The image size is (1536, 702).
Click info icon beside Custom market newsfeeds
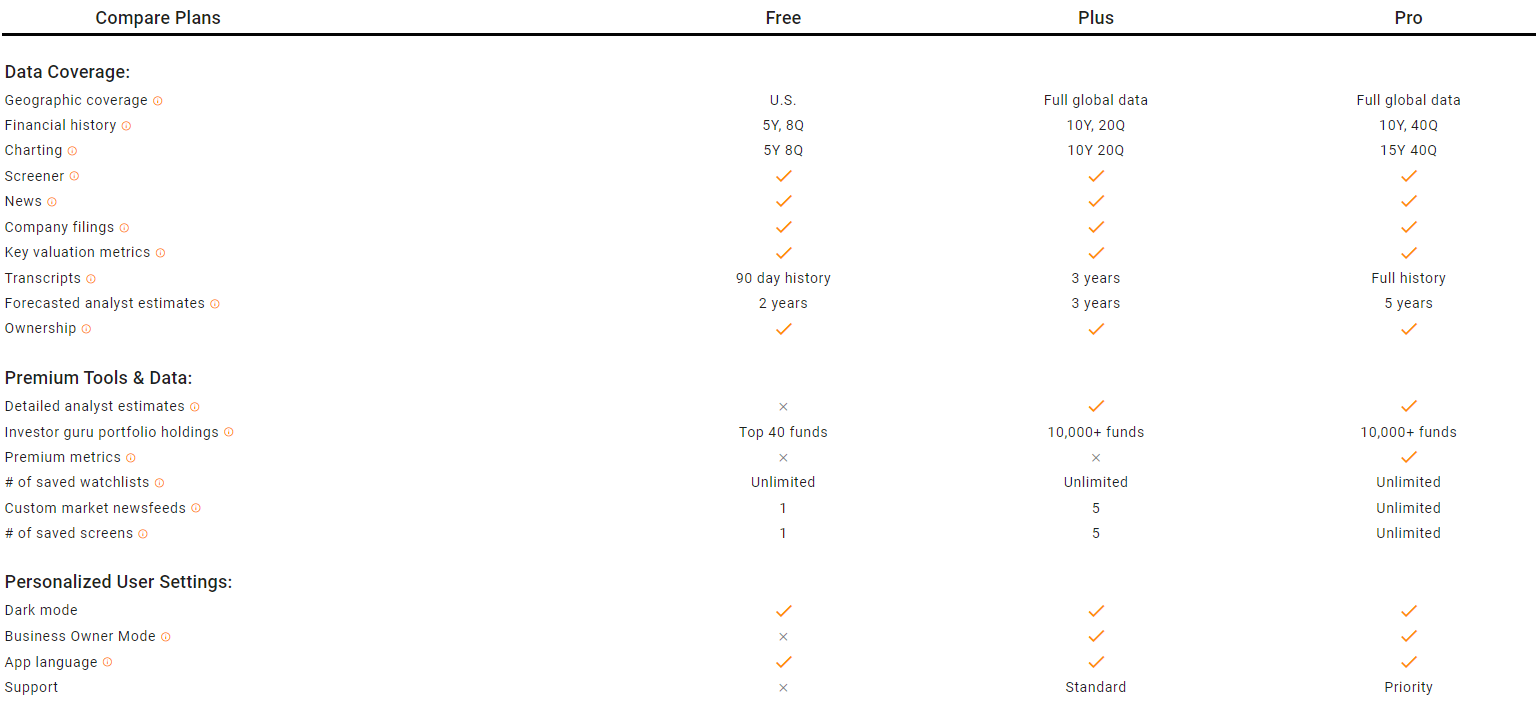coord(196,508)
